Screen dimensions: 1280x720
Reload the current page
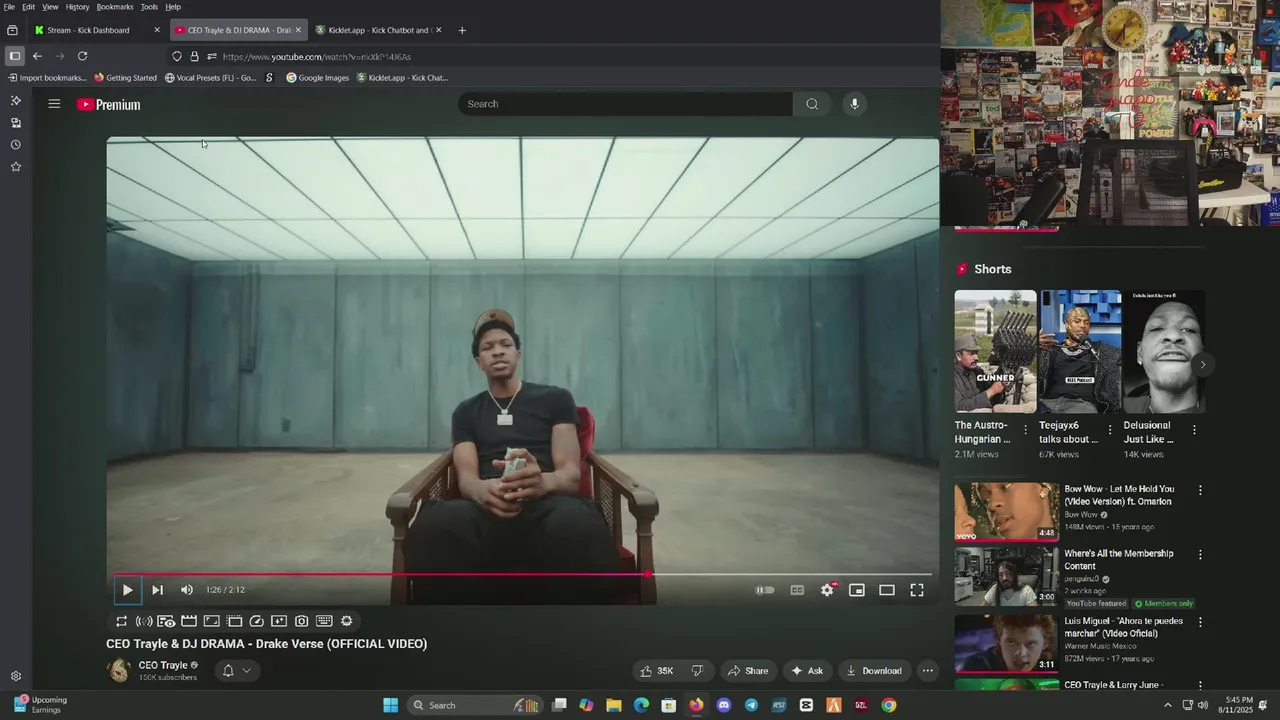82,56
